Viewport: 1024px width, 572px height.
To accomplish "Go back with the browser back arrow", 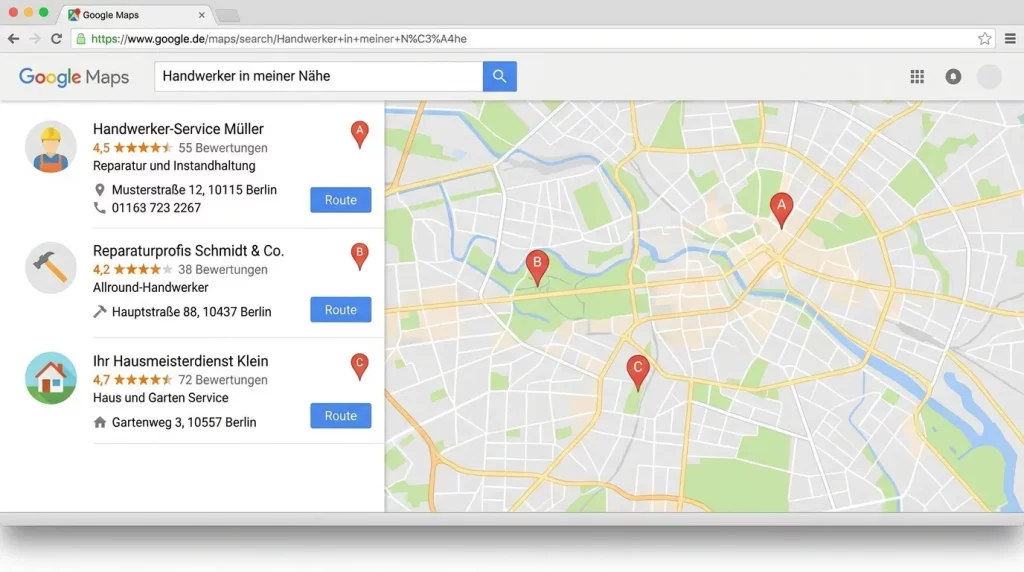I will pyautogui.click(x=13, y=39).
